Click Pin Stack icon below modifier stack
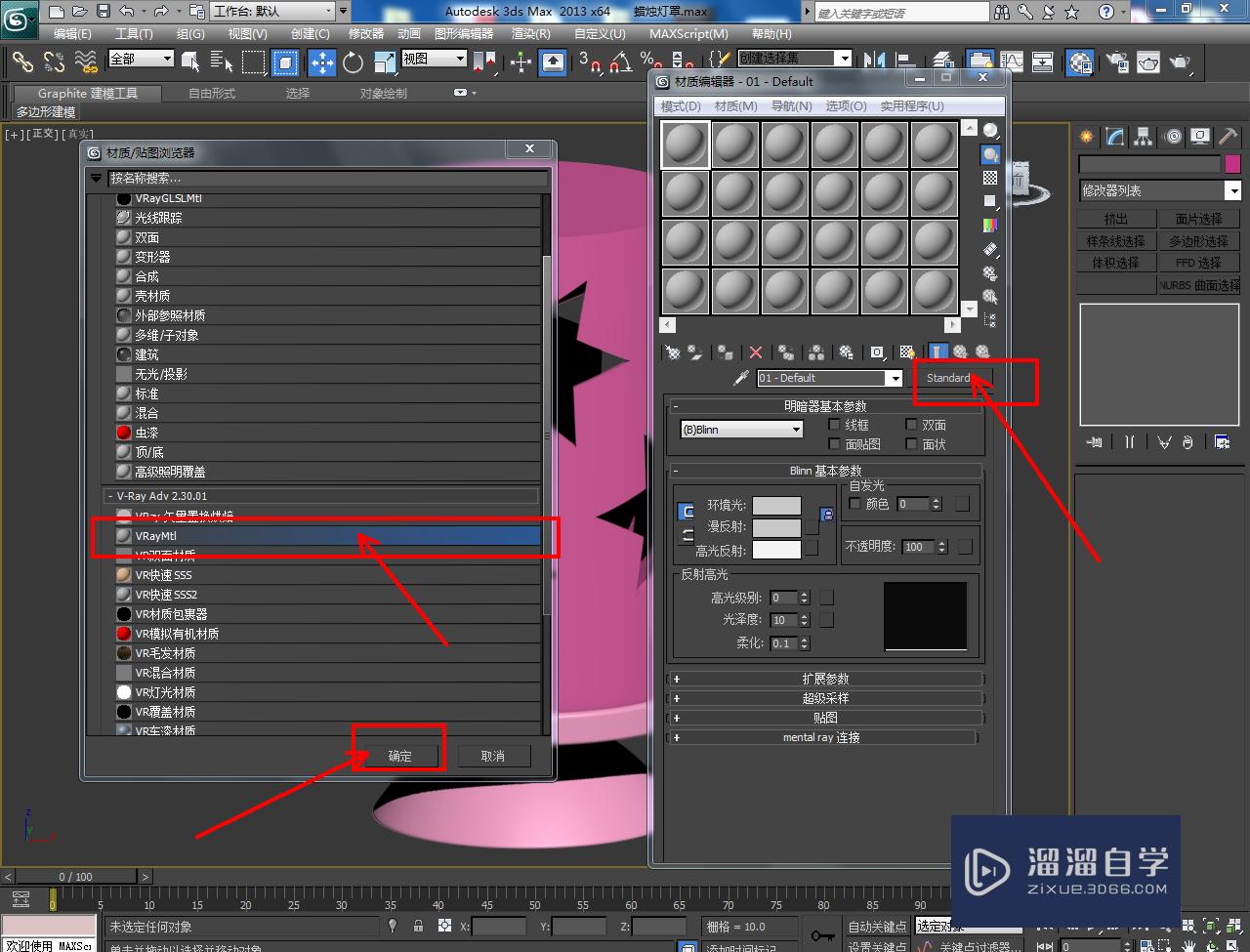The height and width of the screenshot is (952, 1250). pos(1095,442)
